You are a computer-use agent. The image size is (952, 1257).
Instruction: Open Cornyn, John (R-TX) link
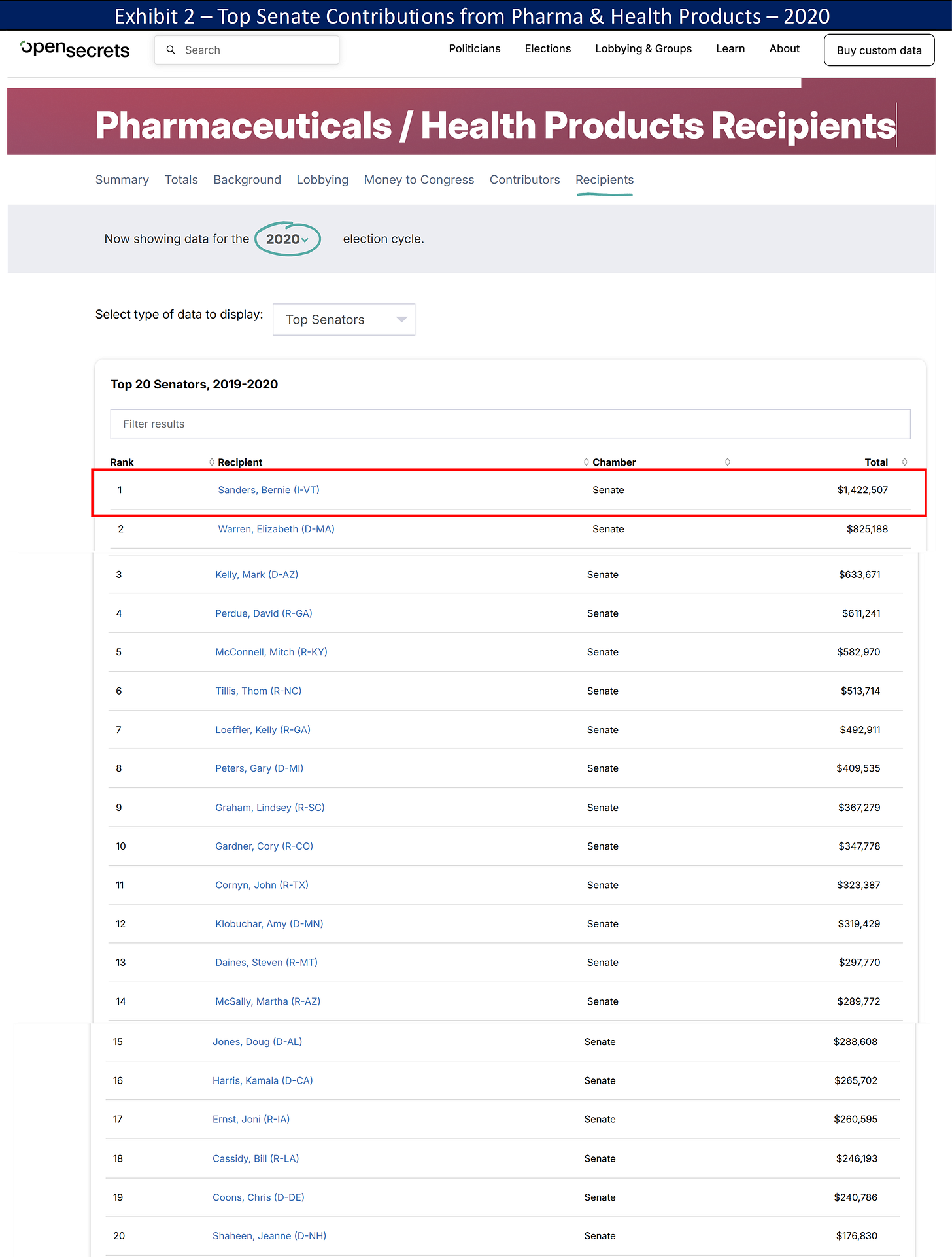(x=262, y=885)
